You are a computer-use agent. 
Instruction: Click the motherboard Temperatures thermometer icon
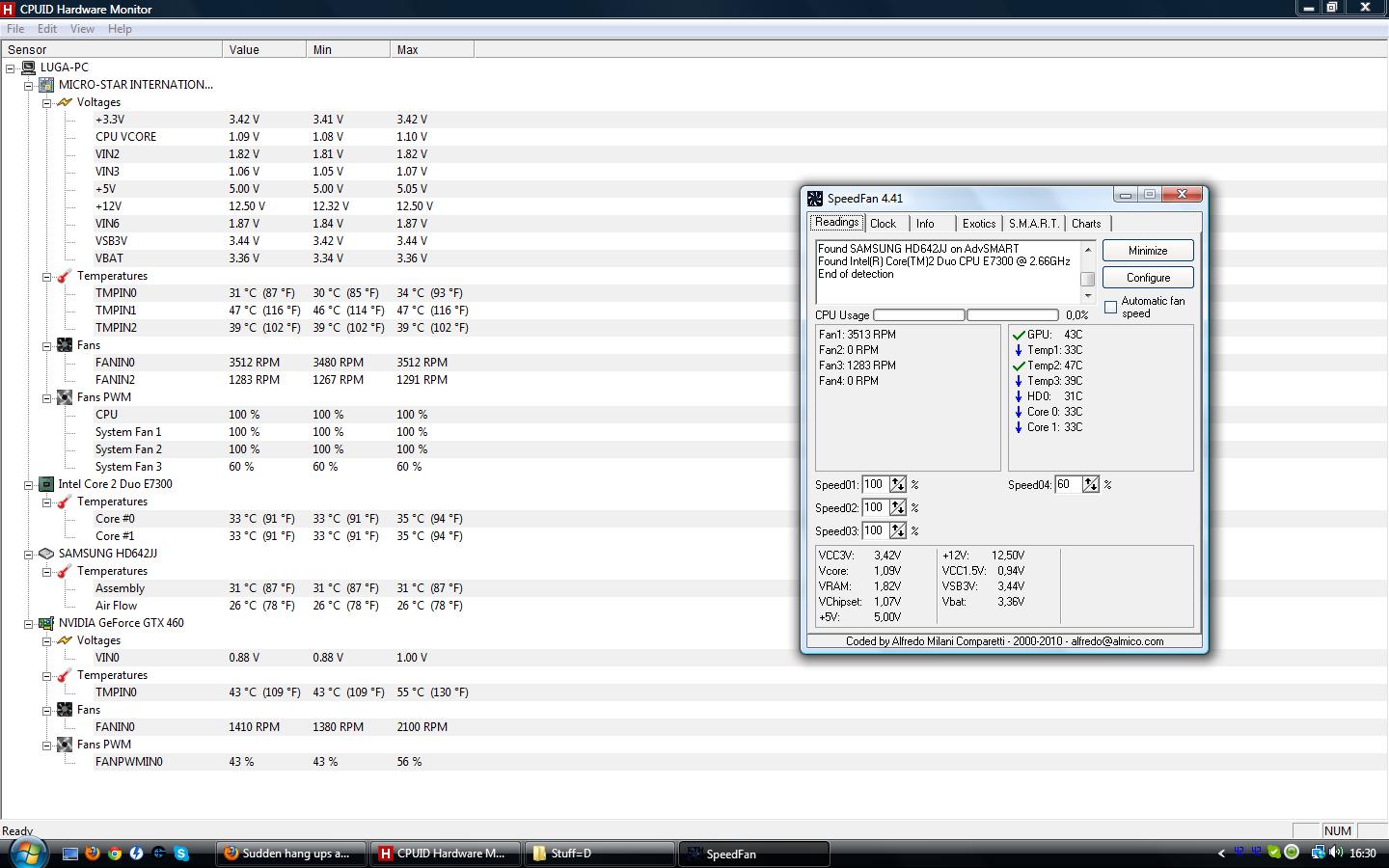(x=65, y=276)
